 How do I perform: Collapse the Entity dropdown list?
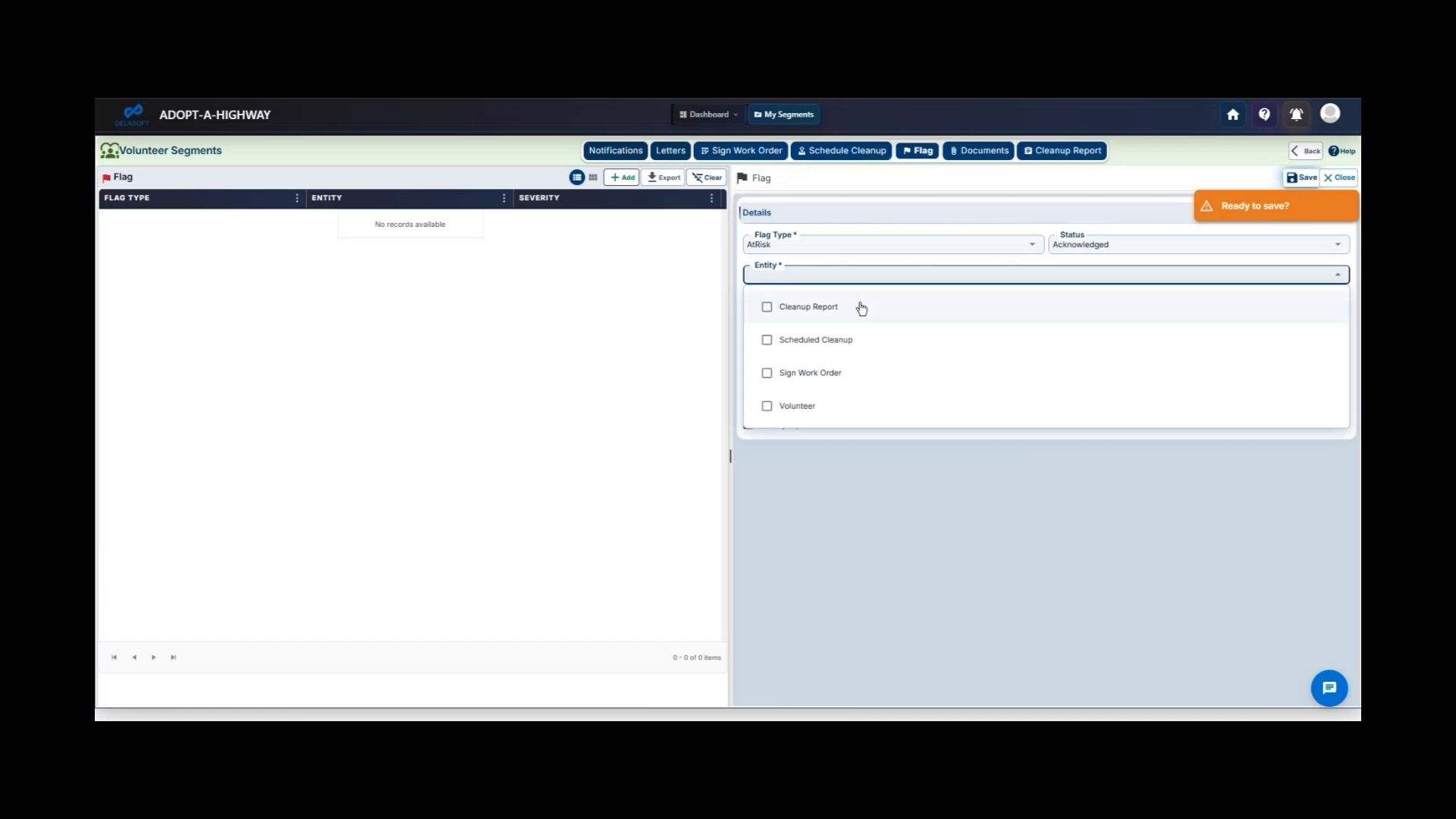pos(1338,274)
